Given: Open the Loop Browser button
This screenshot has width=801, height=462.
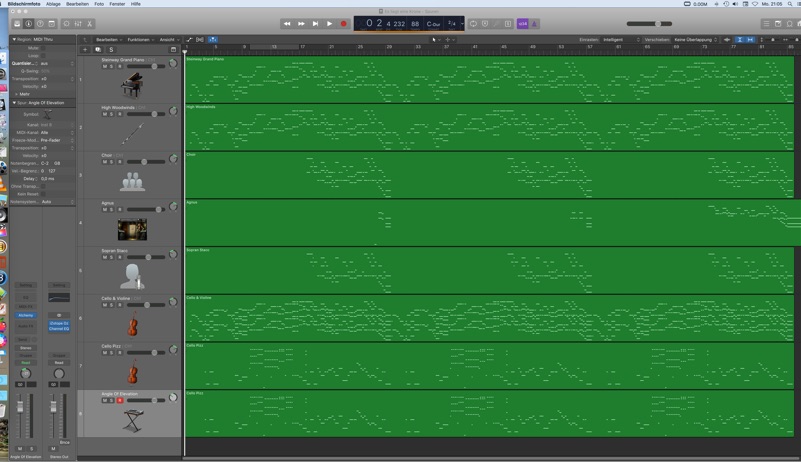Looking at the screenshot, I should click(789, 24).
